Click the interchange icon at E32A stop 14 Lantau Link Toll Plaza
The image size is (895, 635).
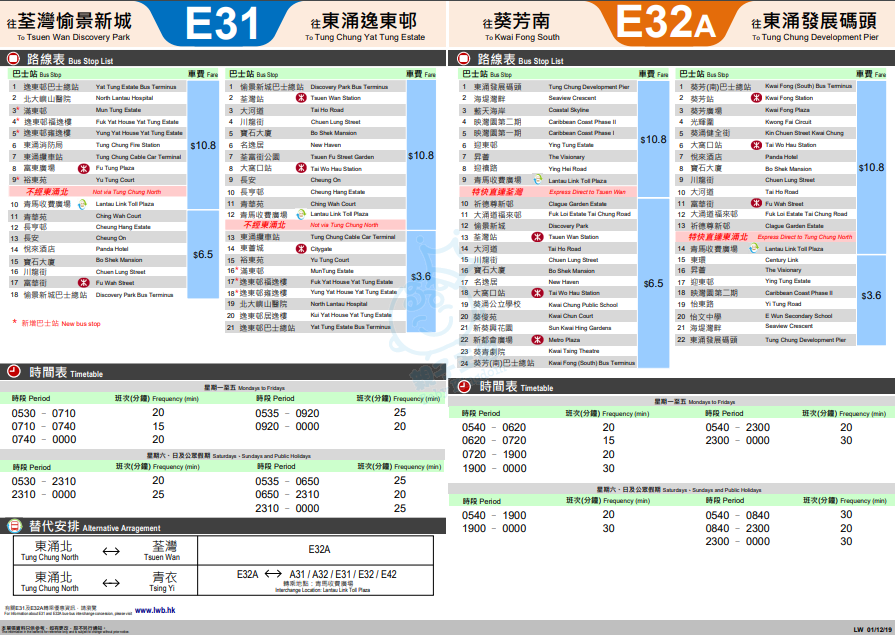[x=754, y=248]
